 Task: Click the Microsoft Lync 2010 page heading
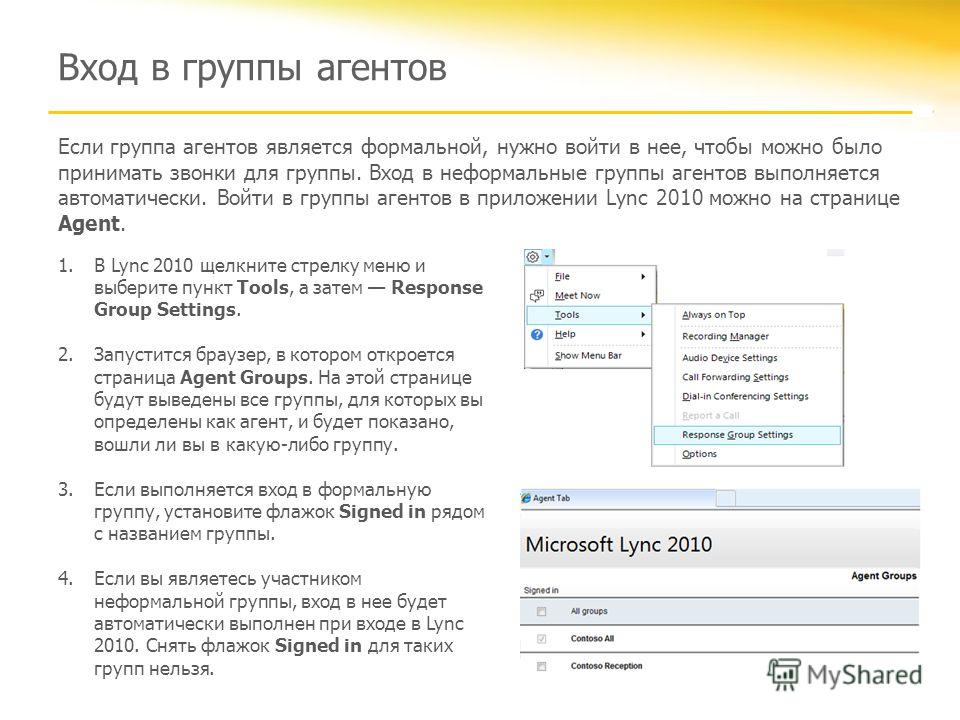(618, 544)
